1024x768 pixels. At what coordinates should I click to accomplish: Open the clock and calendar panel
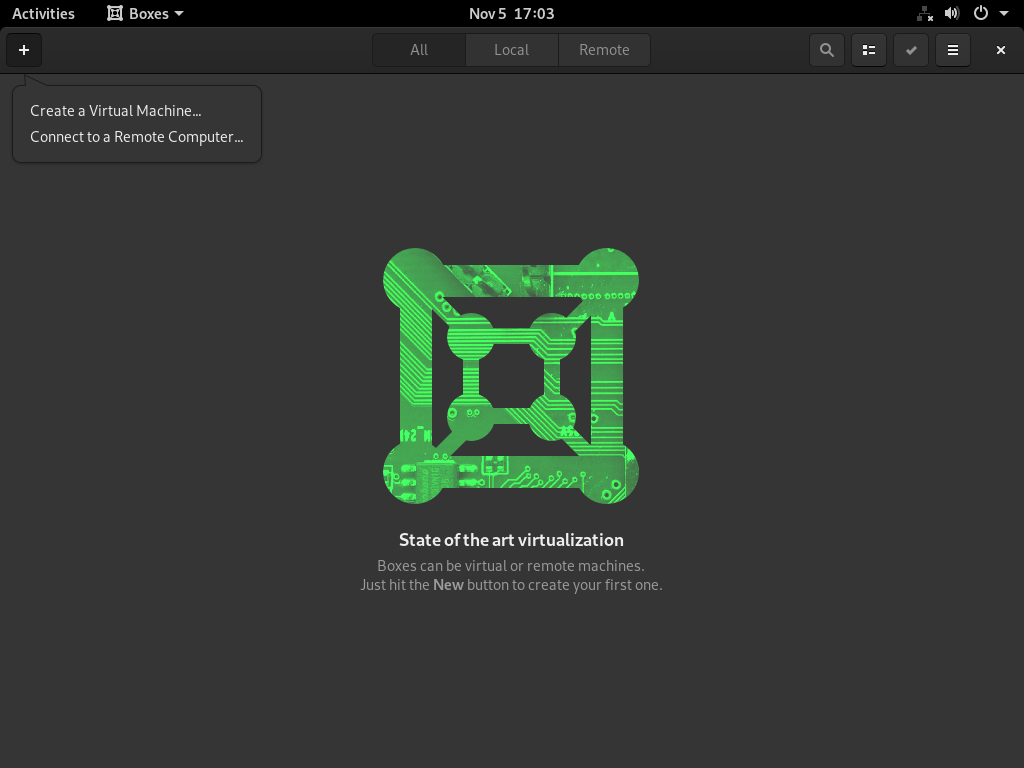(511, 14)
